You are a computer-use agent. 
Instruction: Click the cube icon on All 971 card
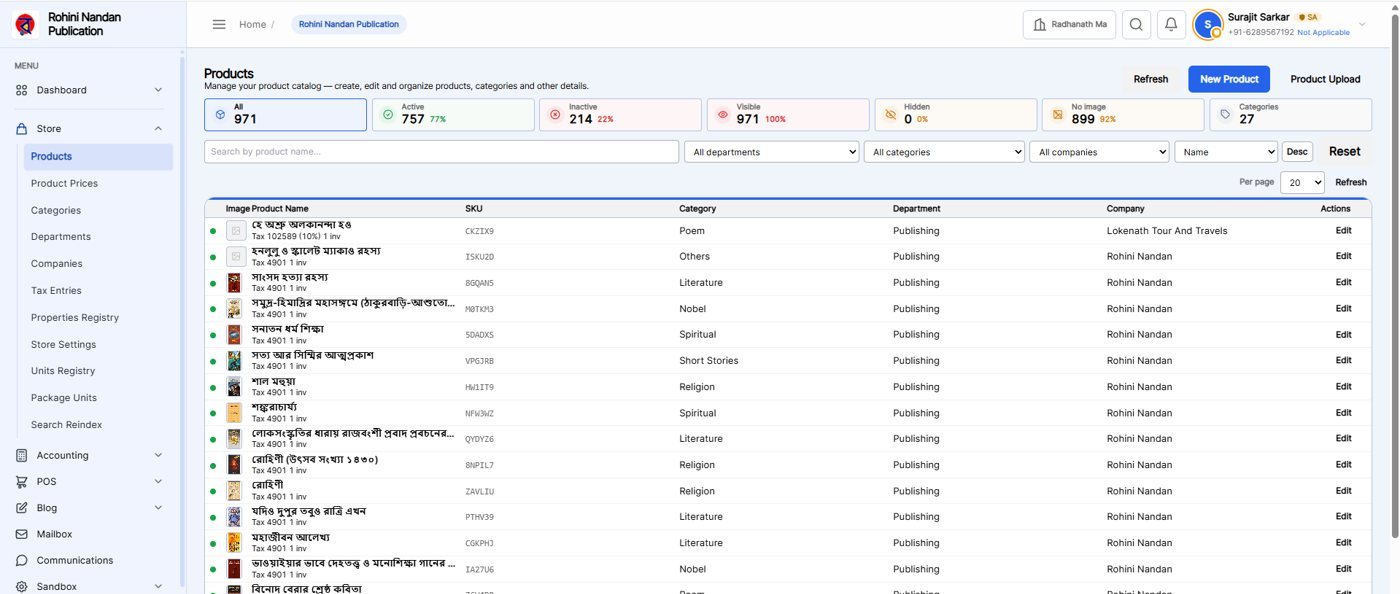pos(220,115)
